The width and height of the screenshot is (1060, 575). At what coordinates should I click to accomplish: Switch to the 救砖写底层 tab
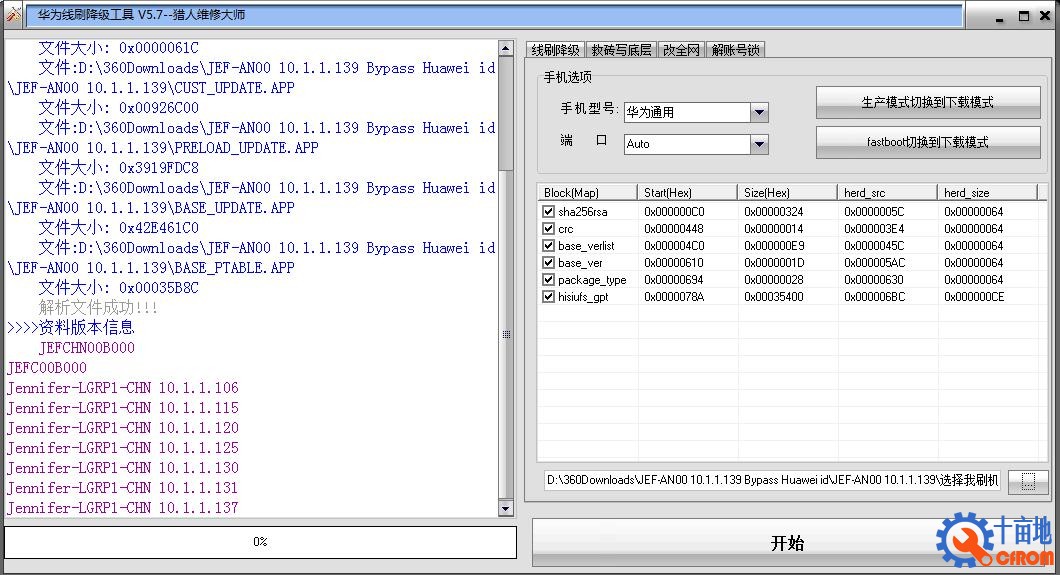coord(621,50)
